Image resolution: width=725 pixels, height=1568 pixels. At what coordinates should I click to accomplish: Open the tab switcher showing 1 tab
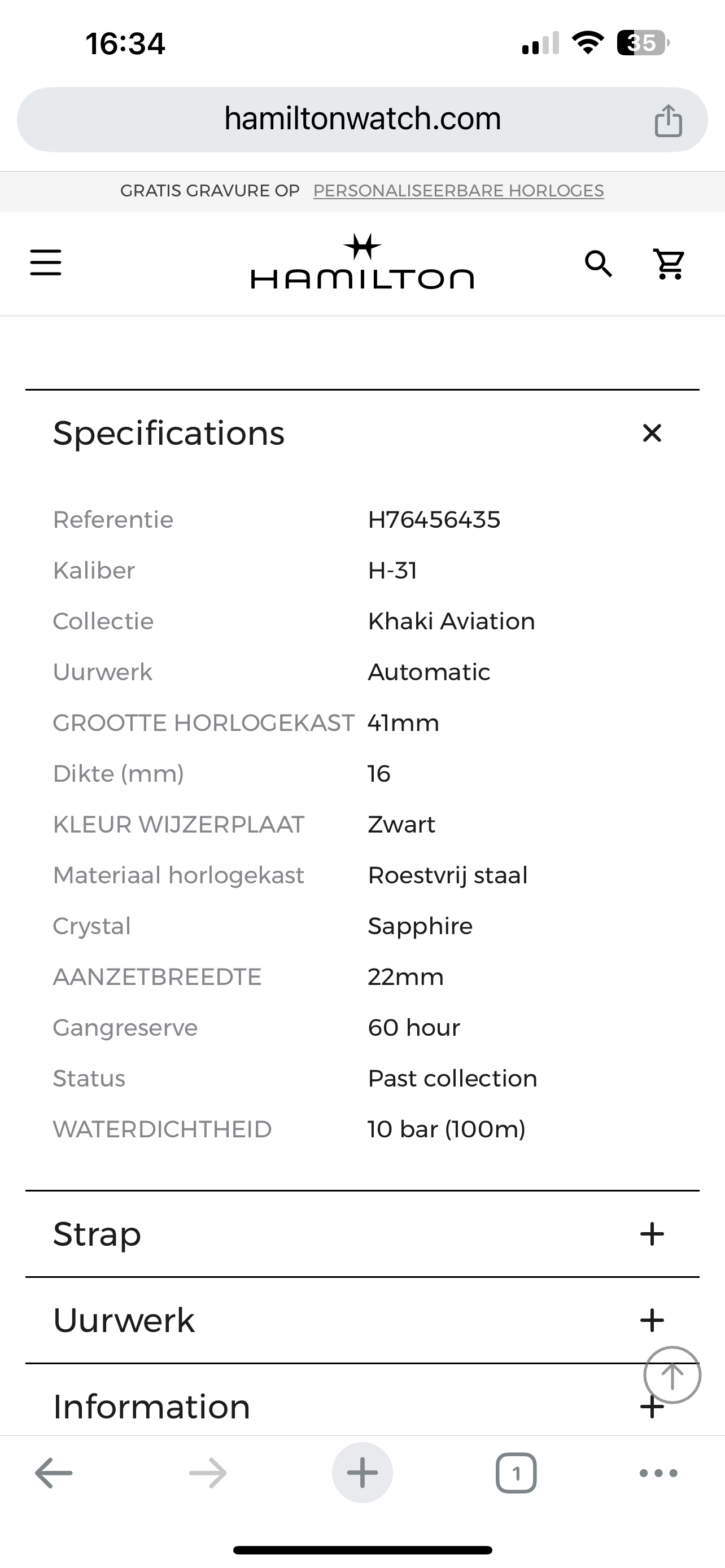[516, 1473]
